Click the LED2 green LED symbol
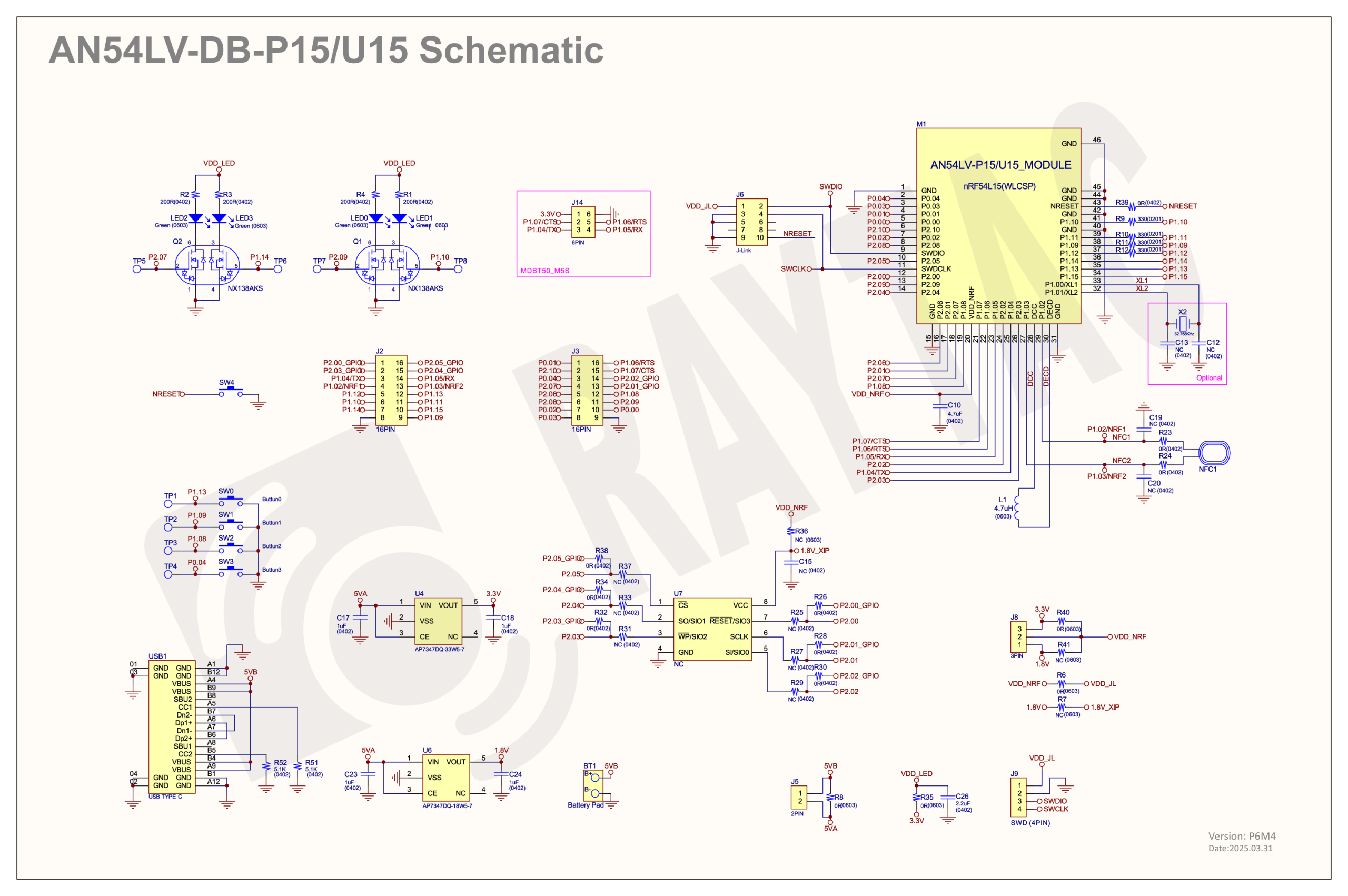The height and width of the screenshot is (896, 1348). [x=195, y=218]
